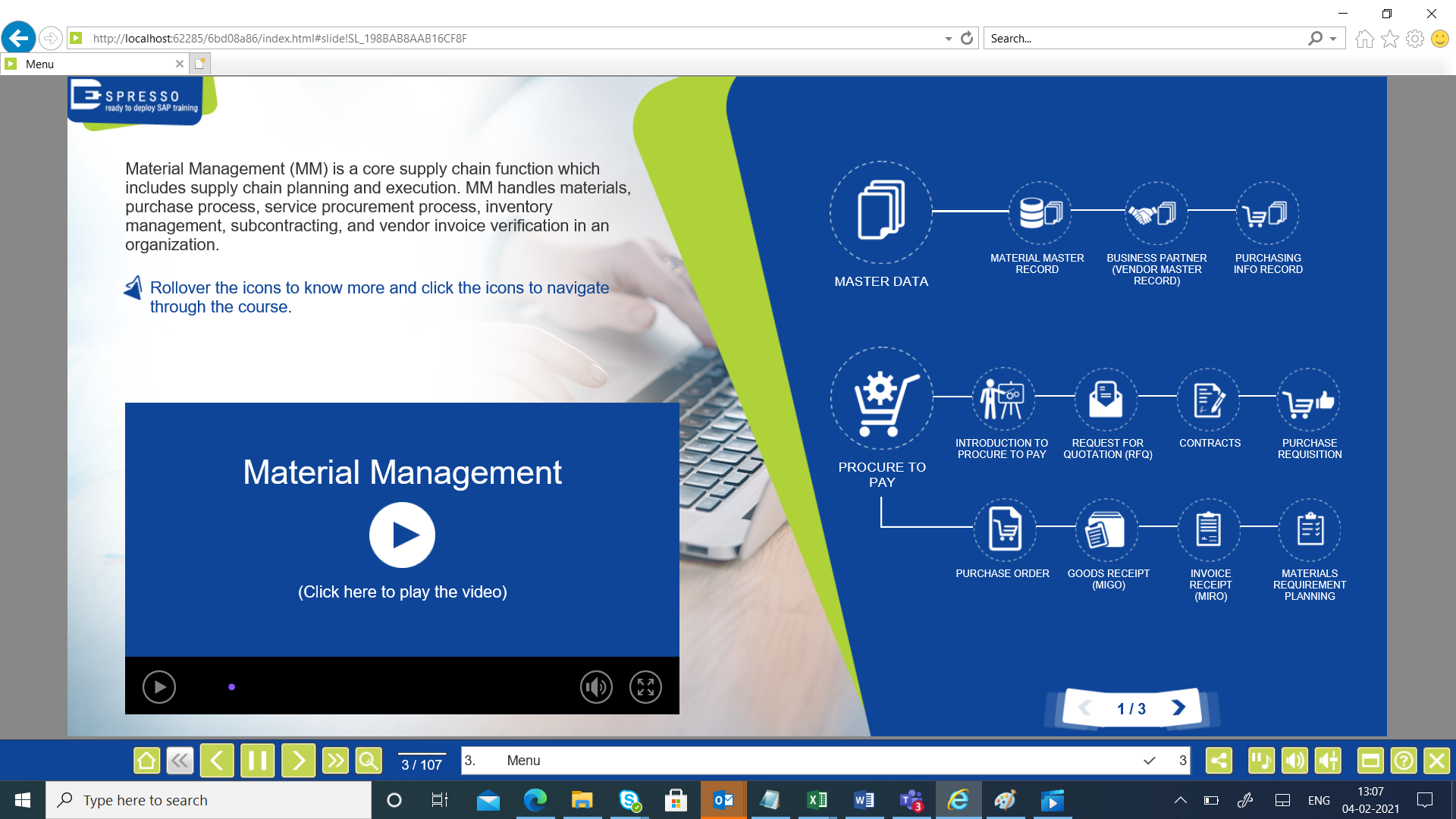Select the Procure to Pay cart icon
Viewport: 1456px width, 819px height.
pos(881,400)
